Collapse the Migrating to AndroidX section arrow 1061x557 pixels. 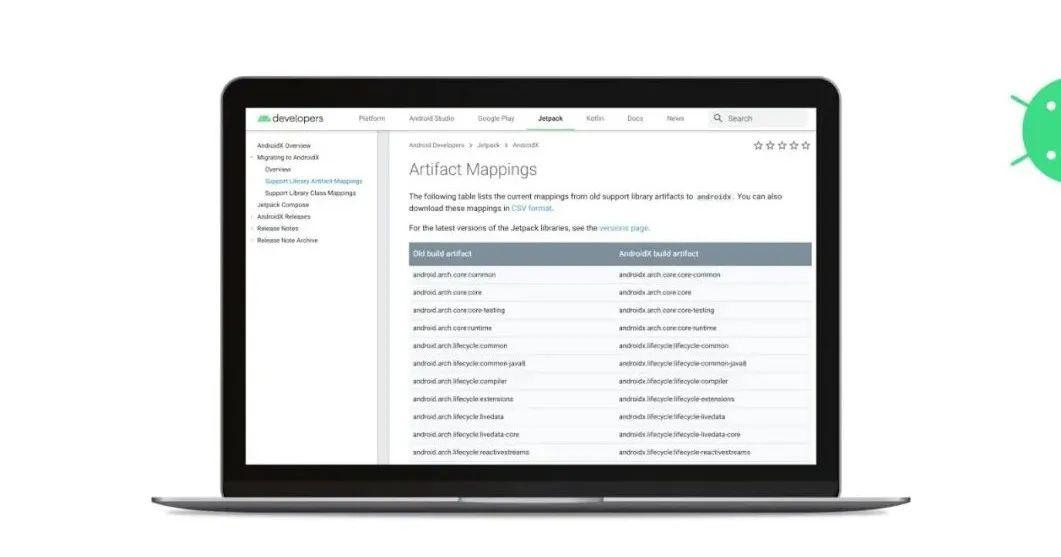[x=252, y=158]
